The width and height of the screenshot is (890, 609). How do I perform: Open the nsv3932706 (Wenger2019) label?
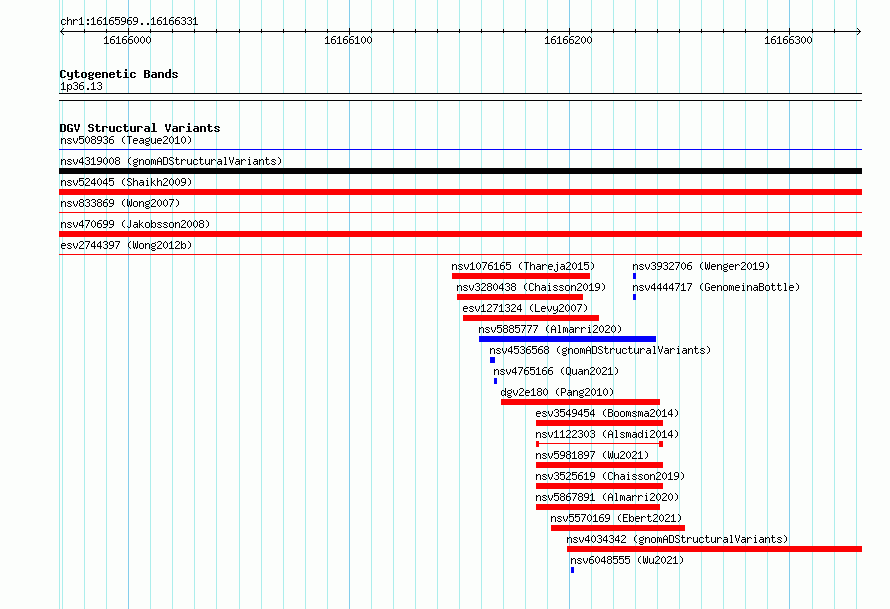[x=701, y=266]
